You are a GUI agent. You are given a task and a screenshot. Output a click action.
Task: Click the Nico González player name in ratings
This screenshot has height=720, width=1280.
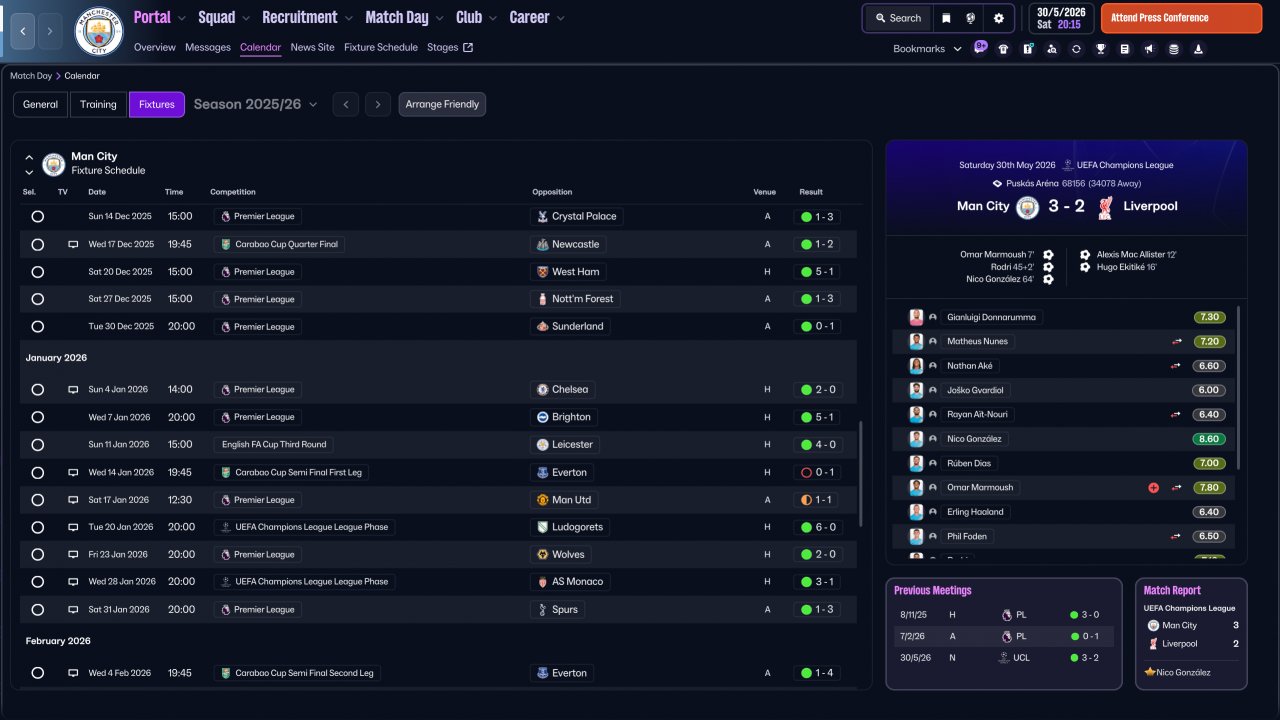click(x=975, y=439)
